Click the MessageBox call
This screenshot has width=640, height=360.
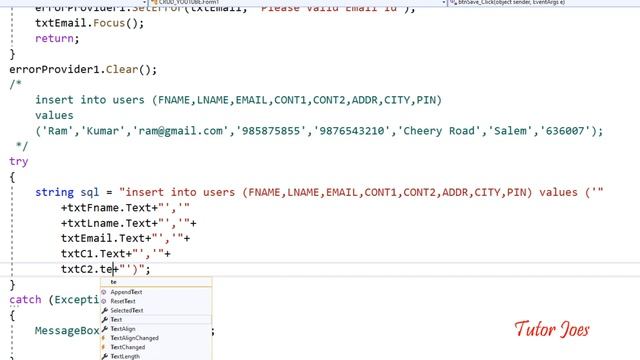[x=67, y=331]
